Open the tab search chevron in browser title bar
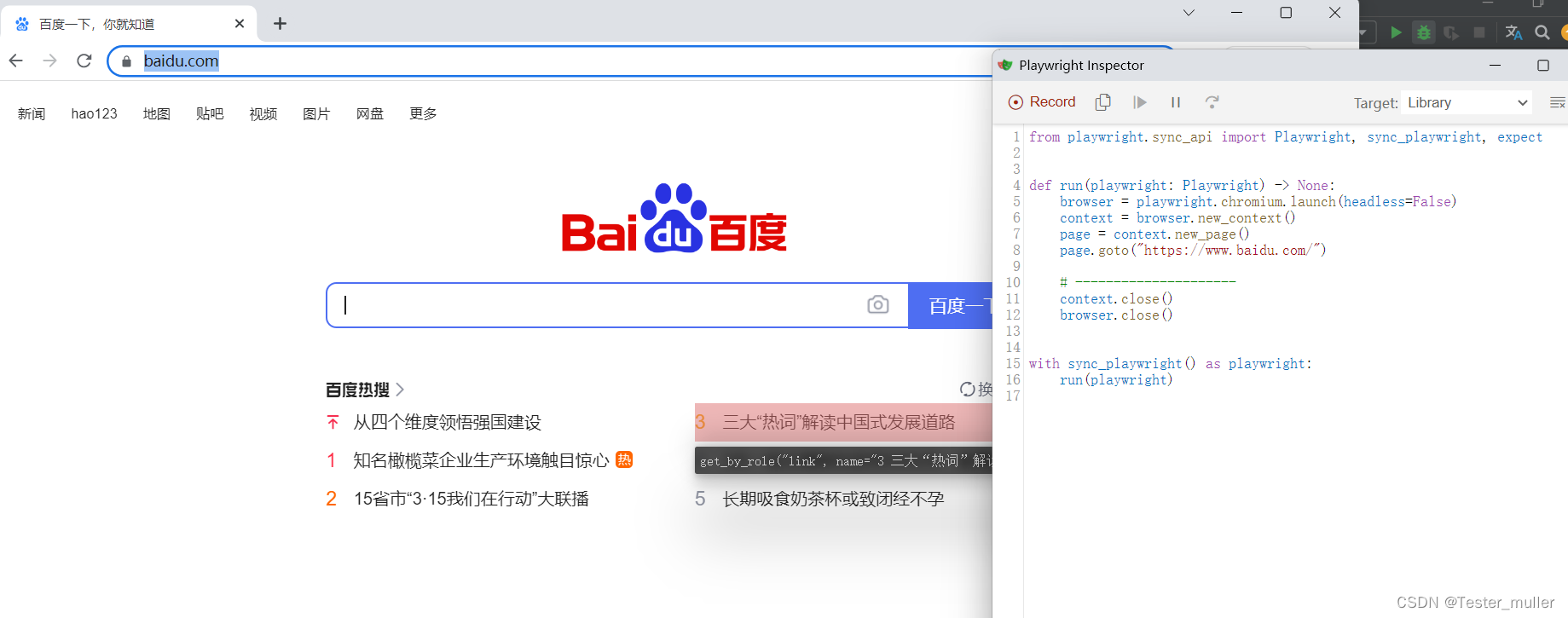The height and width of the screenshot is (618, 1568). click(1189, 13)
